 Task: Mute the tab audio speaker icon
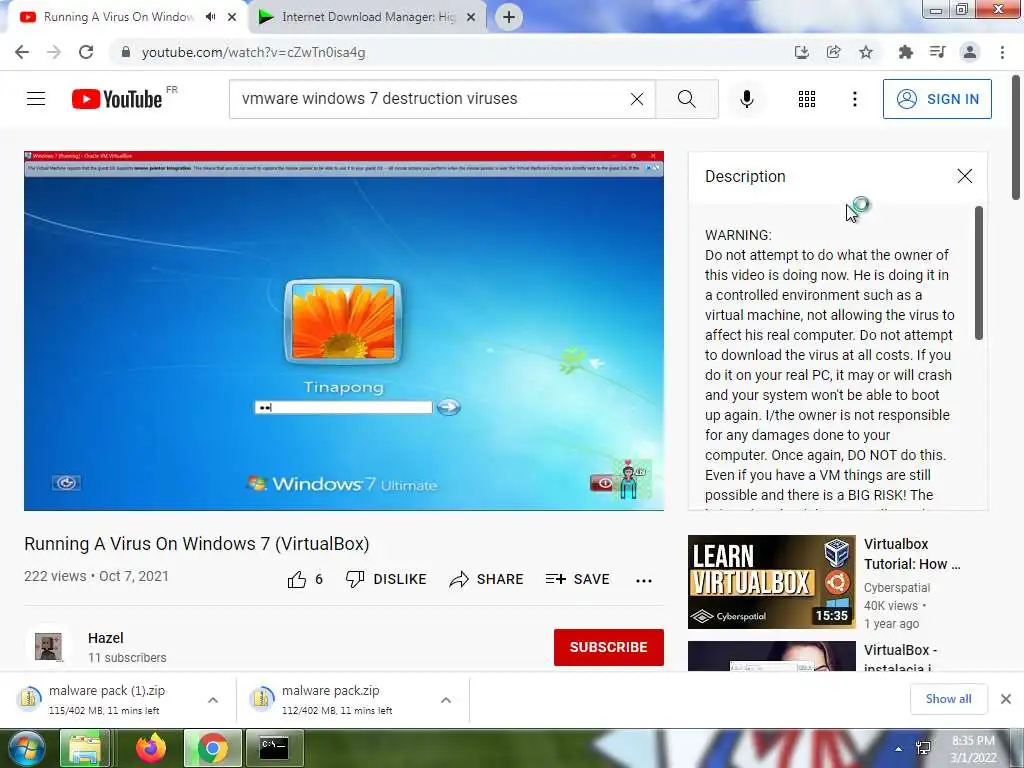point(210,17)
